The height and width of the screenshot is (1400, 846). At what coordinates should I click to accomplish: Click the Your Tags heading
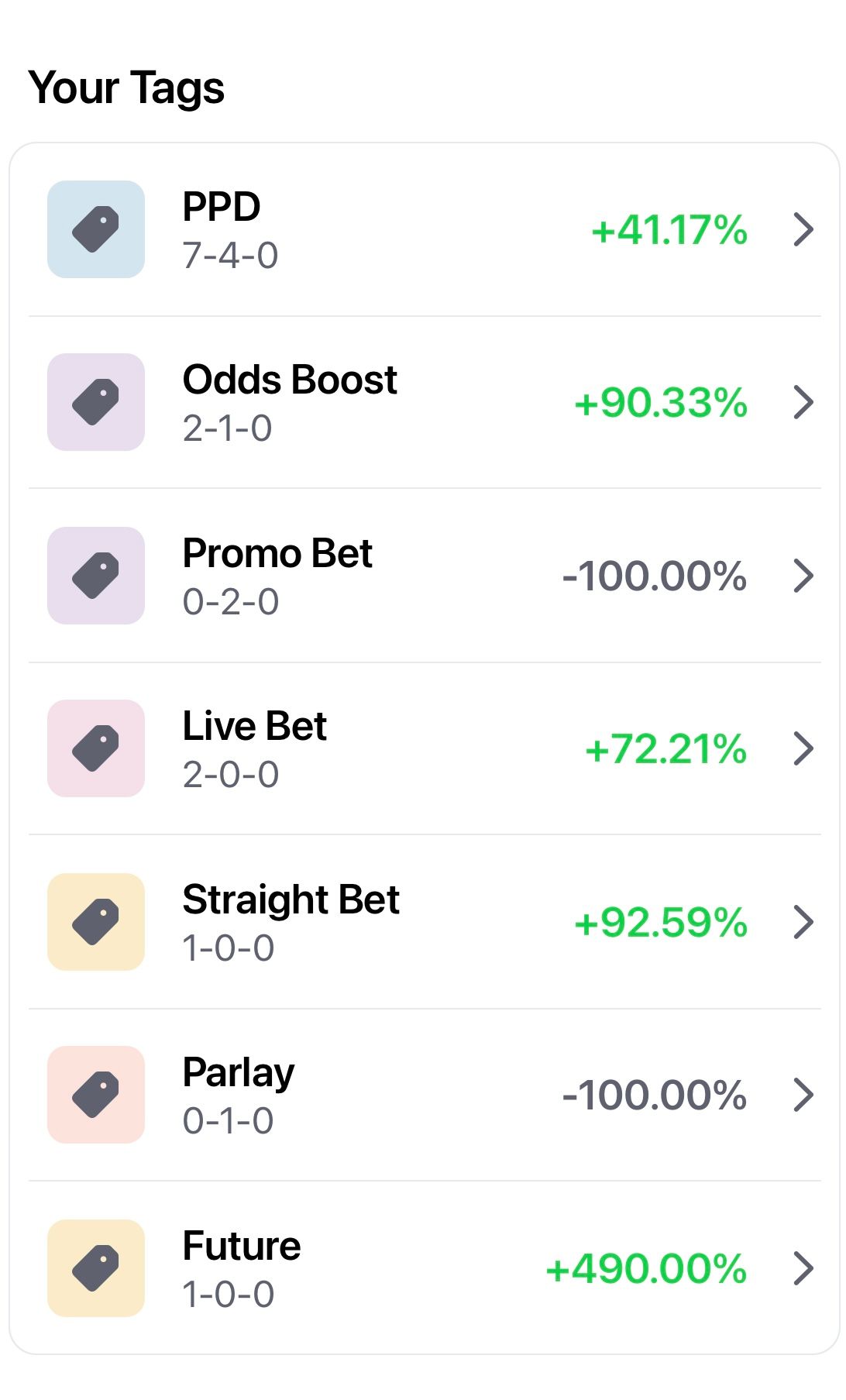pyautogui.click(x=126, y=88)
